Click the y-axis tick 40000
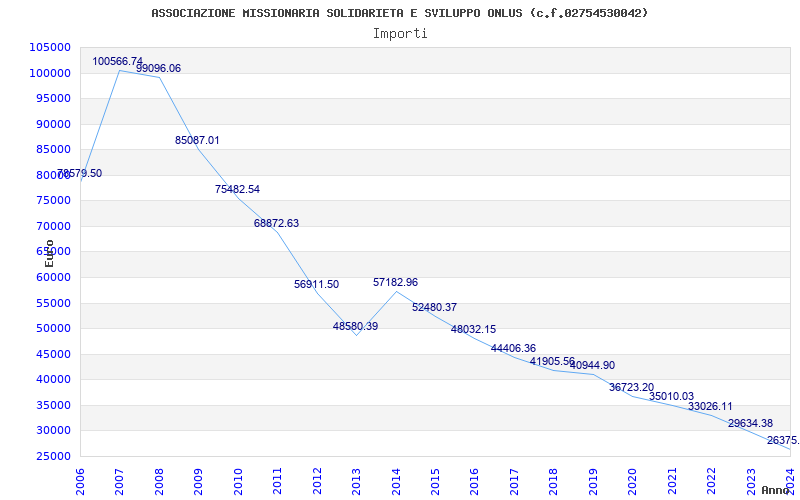Image resolution: width=800 pixels, height=500 pixels. [53, 380]
